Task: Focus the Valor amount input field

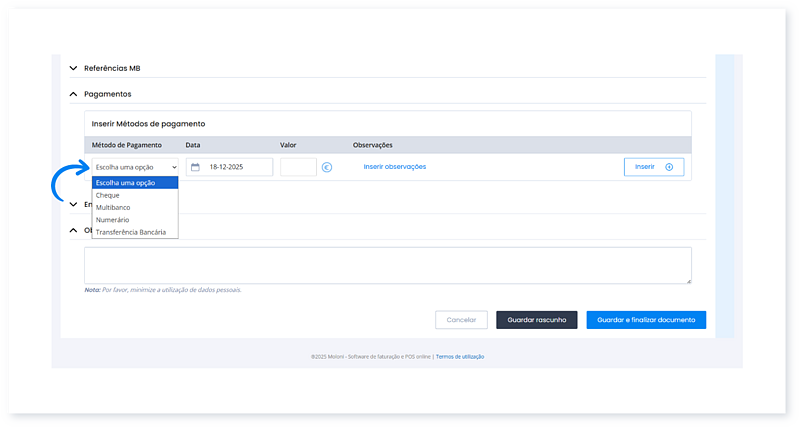Action: (x=298, y=167)
